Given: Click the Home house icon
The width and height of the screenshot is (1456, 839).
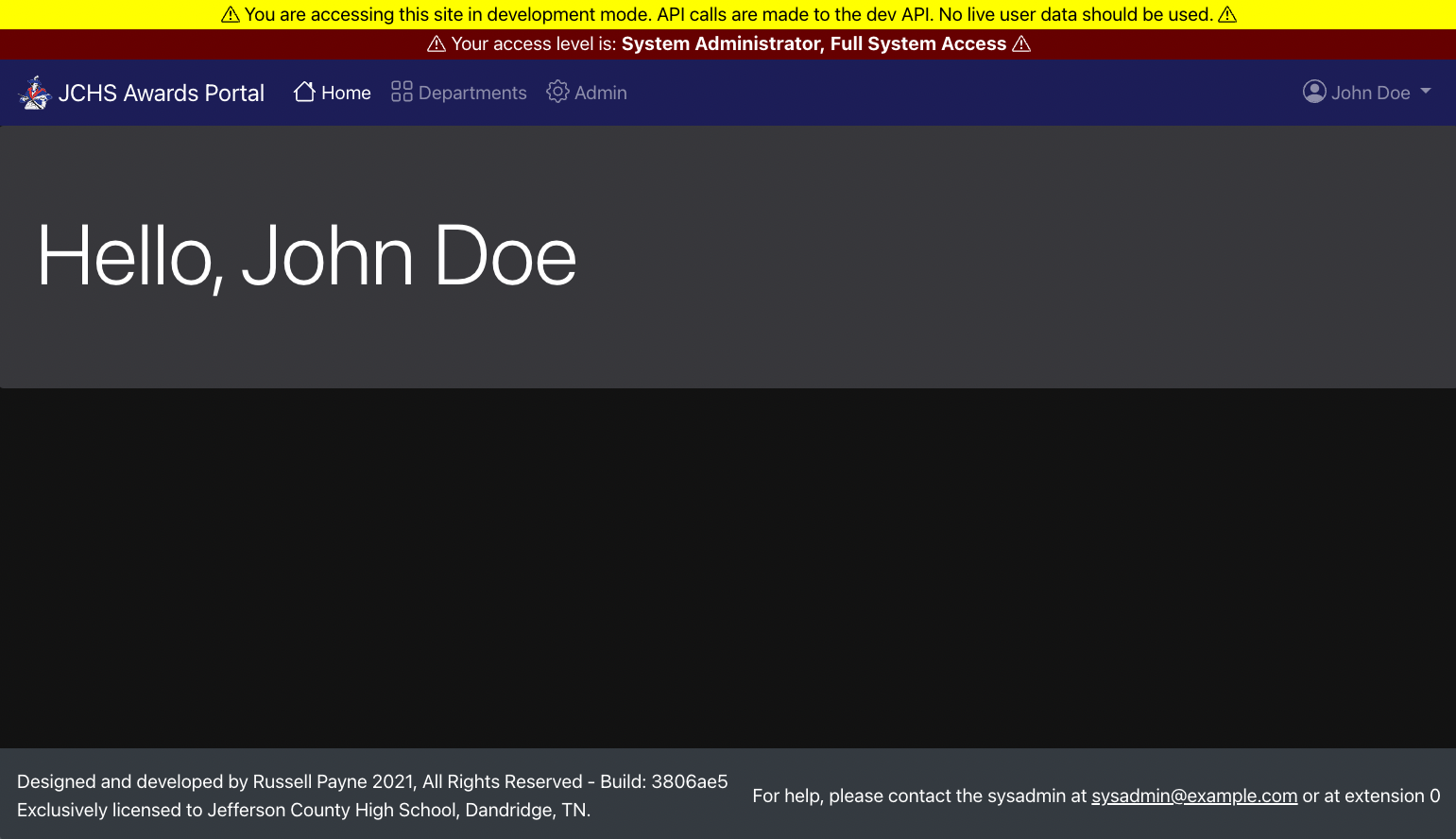Looking at the screenshot, I should 304,92.
